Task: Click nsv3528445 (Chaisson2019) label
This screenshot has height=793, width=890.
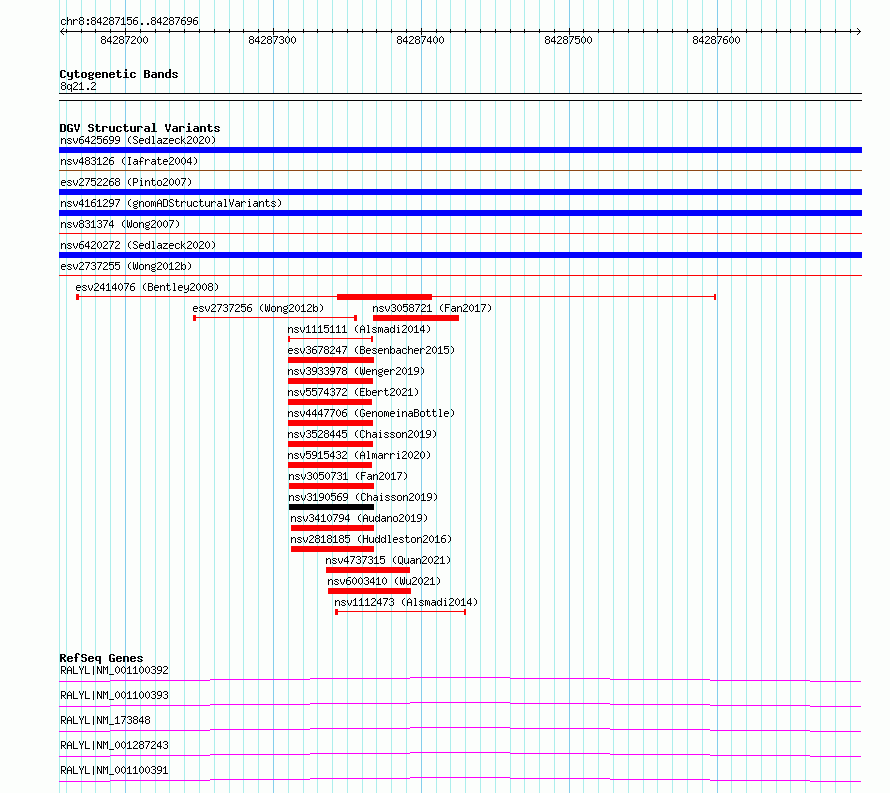Action: 362,434
